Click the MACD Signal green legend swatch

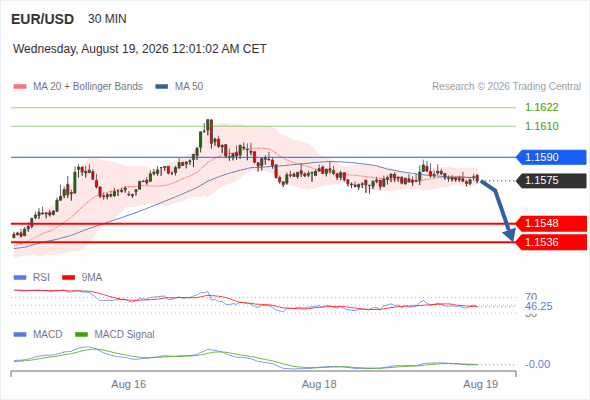81,335
